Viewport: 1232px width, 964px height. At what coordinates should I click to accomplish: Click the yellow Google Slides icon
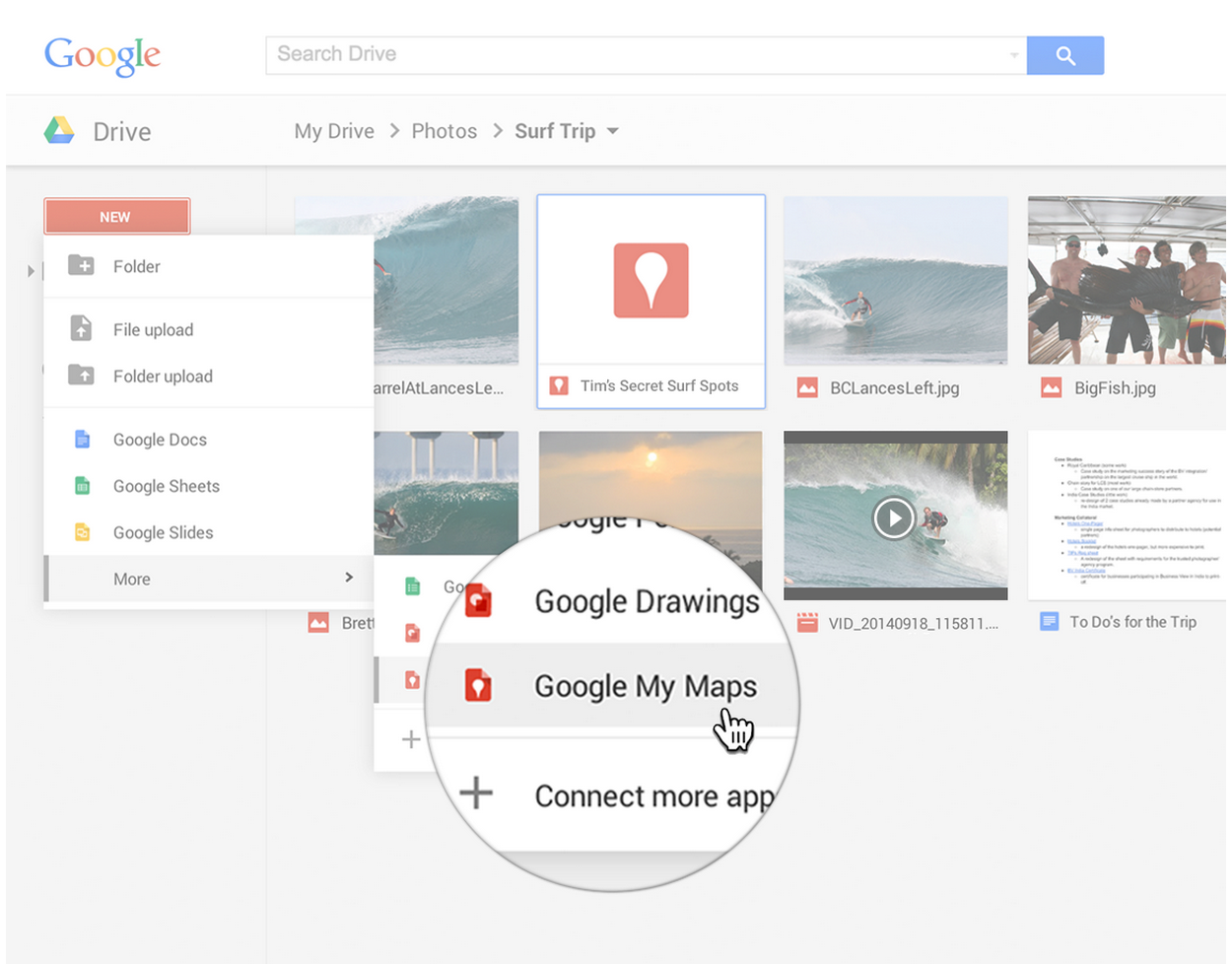coord(83,531)
